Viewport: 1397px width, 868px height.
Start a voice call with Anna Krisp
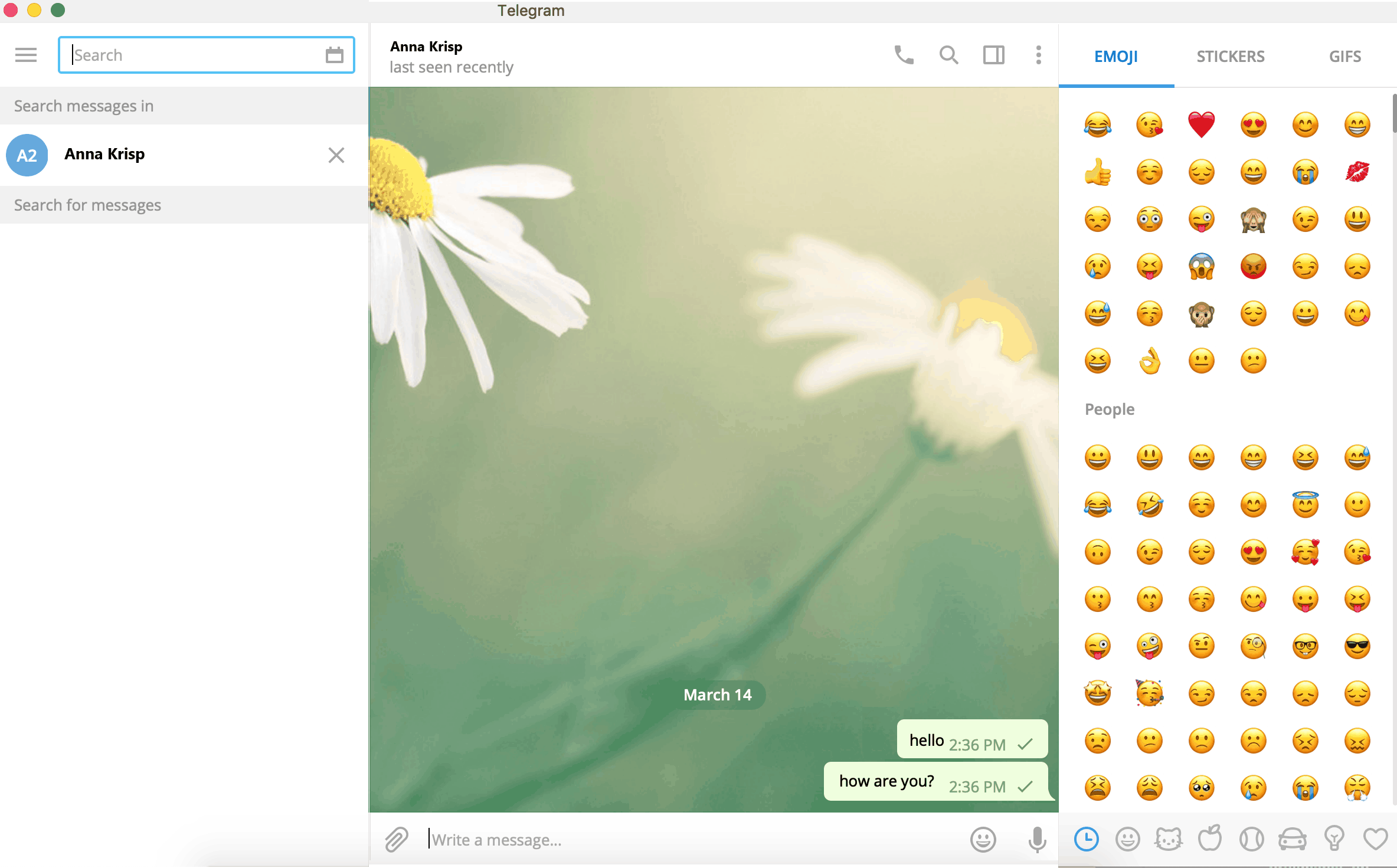(x=904, y=55)
